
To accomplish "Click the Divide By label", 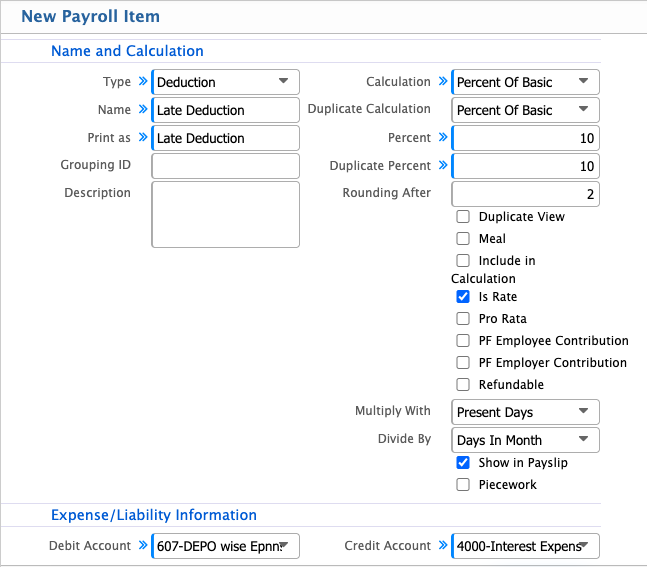I will (x=404, y=439).
